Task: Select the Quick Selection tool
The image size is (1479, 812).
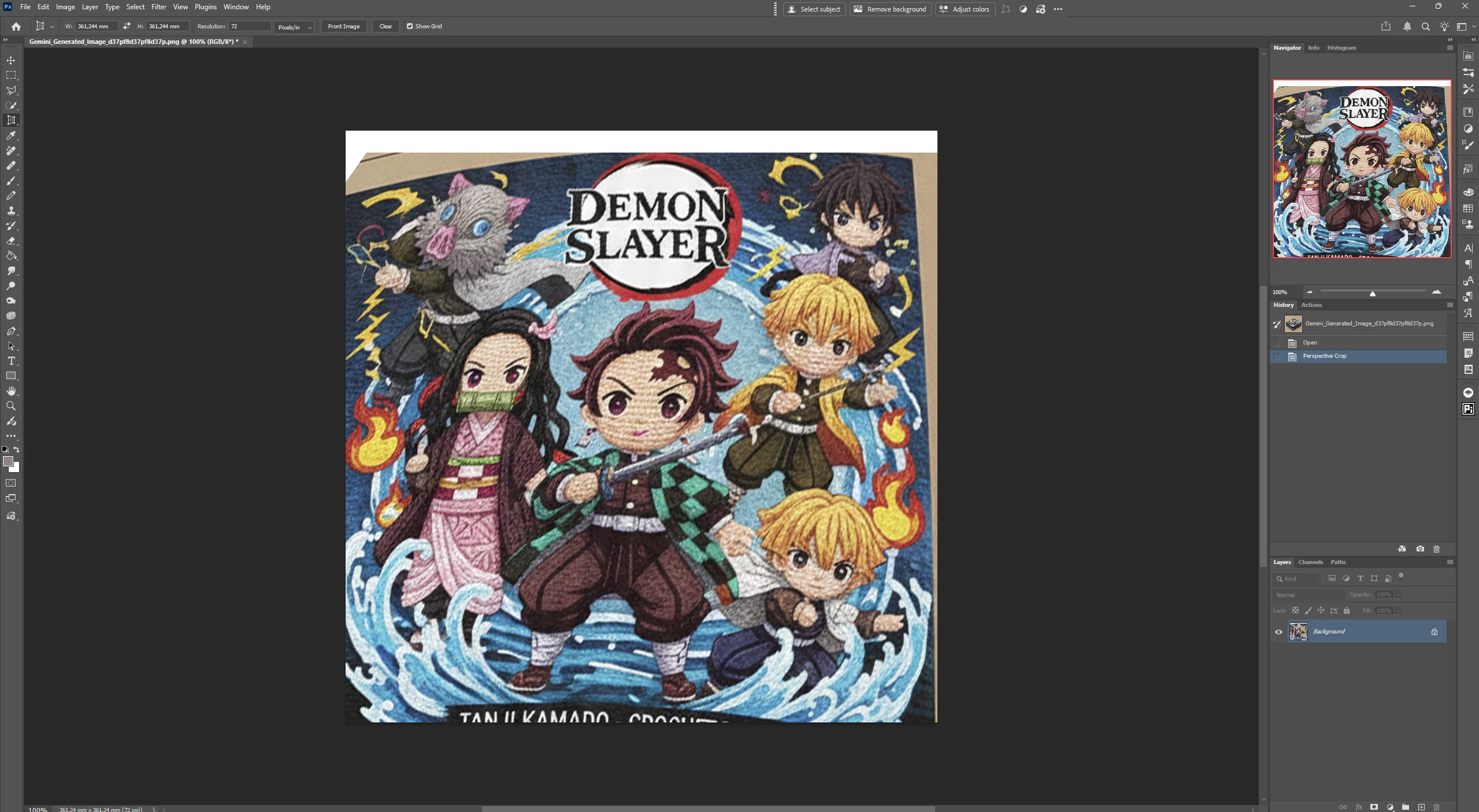Action: 11,105
